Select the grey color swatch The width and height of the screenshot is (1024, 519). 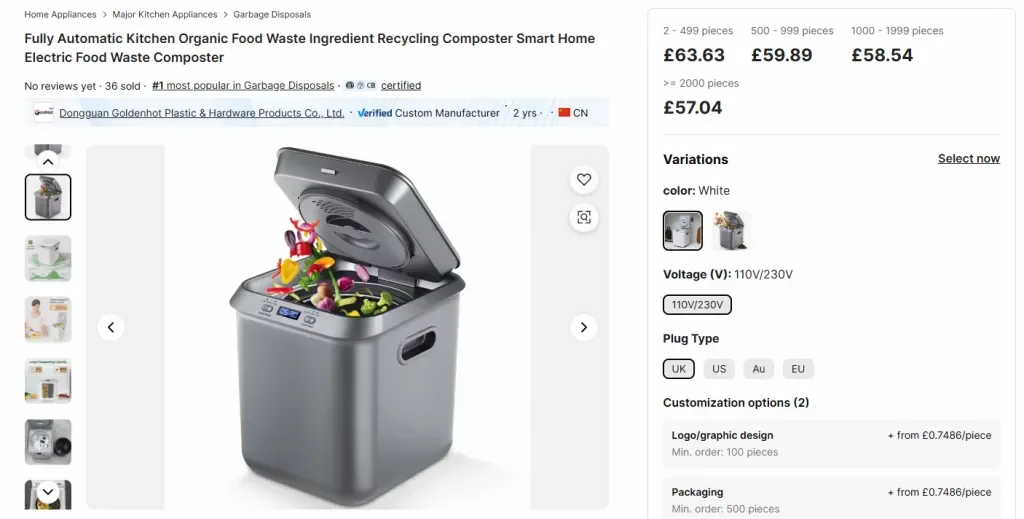pos(729,230)
